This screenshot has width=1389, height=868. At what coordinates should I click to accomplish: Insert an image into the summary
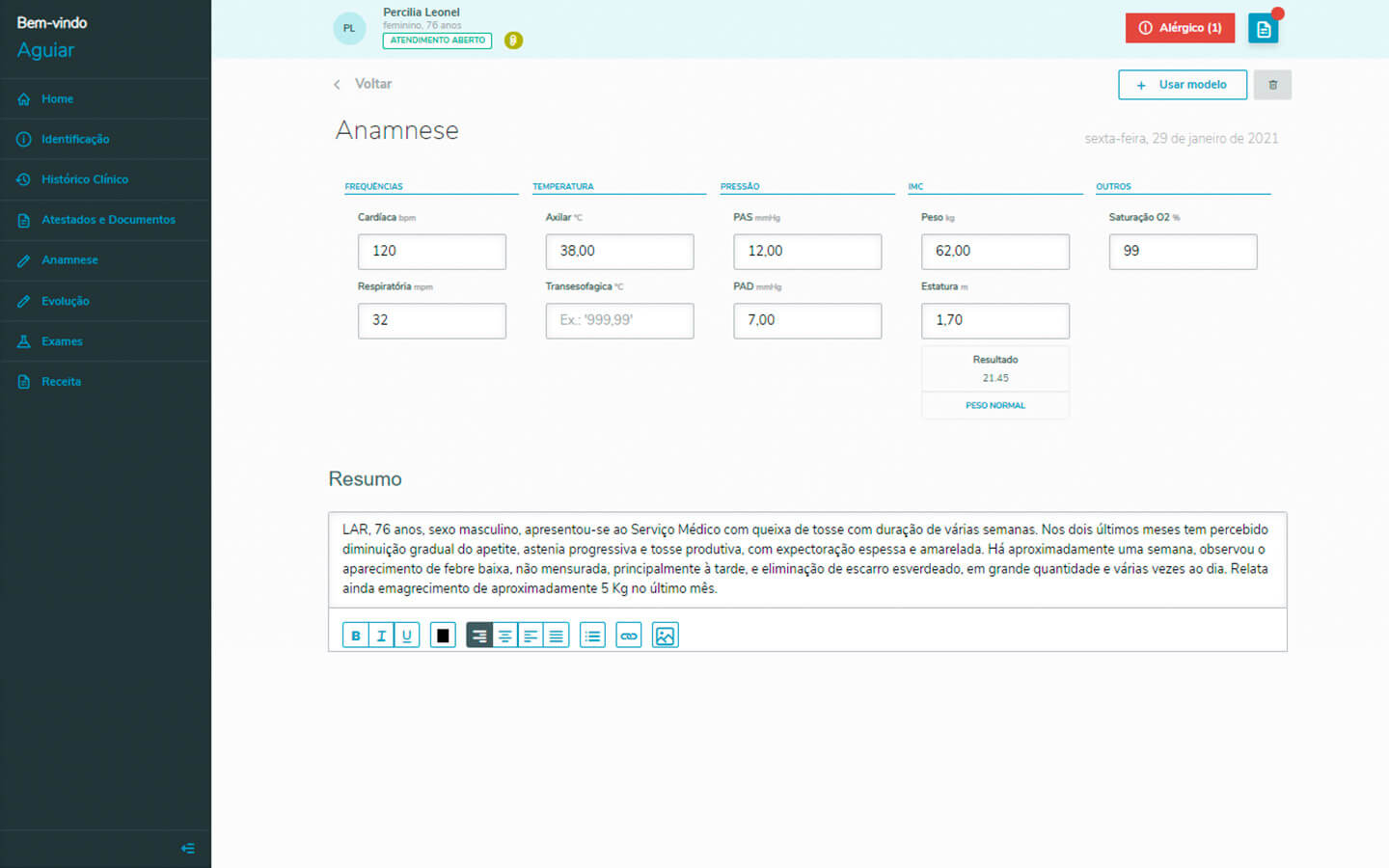[x=666, y=636]
